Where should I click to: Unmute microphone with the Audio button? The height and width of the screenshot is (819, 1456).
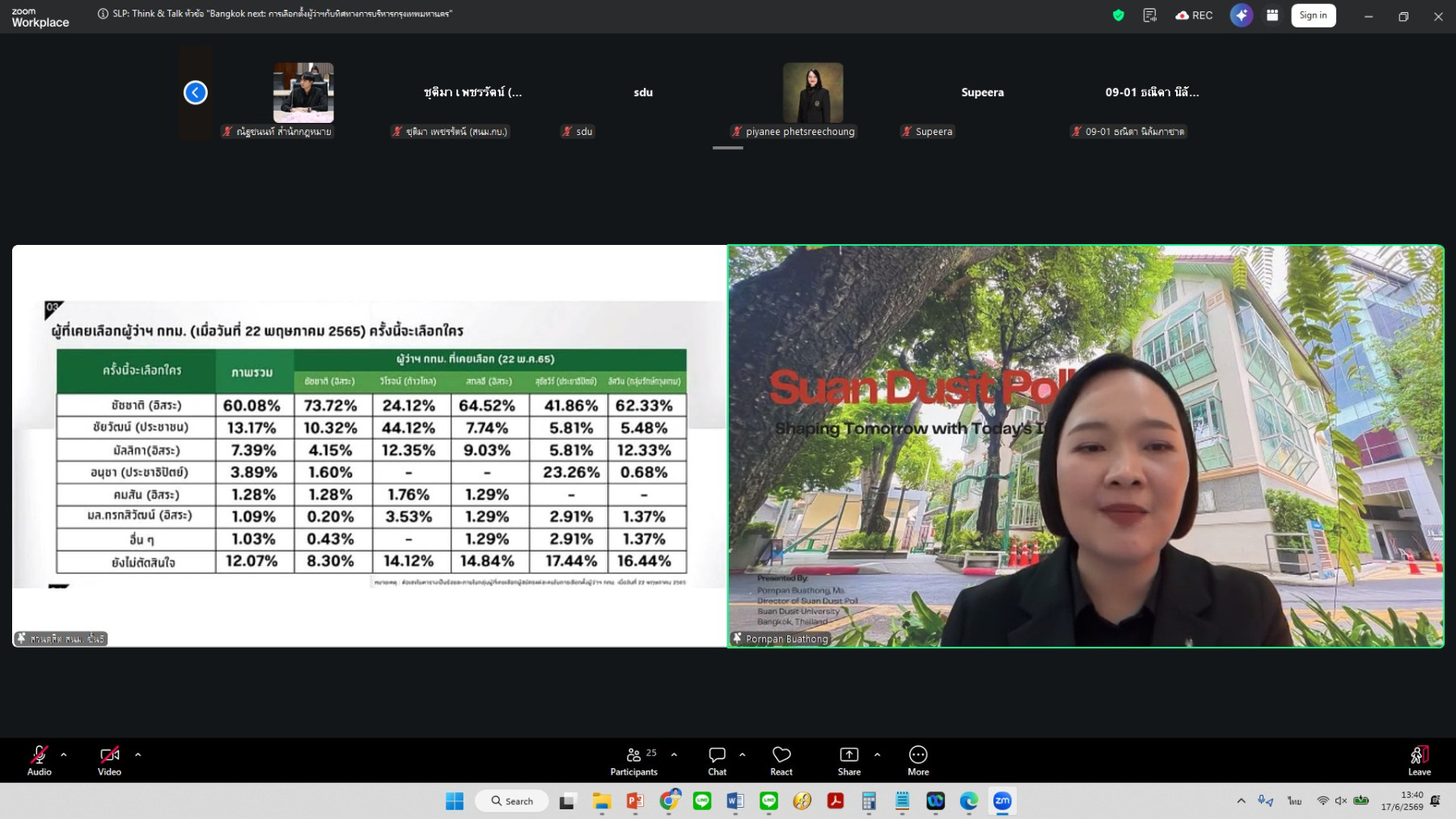(39, 760)
